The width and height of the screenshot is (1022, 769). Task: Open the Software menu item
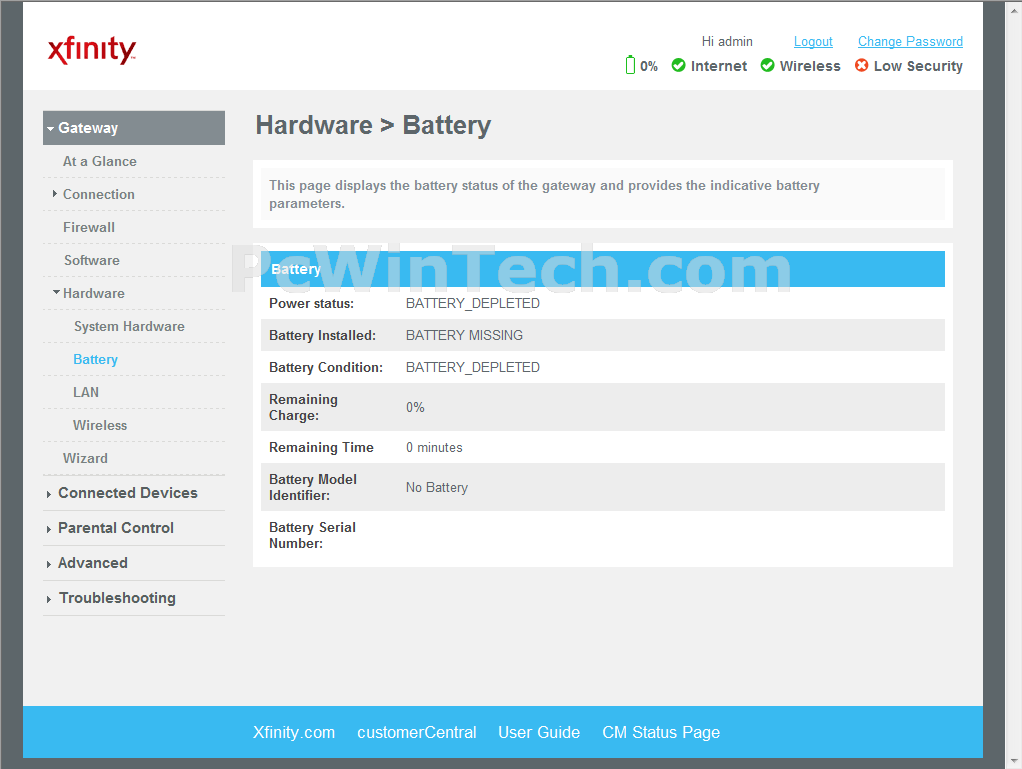(x=91, y=261)
